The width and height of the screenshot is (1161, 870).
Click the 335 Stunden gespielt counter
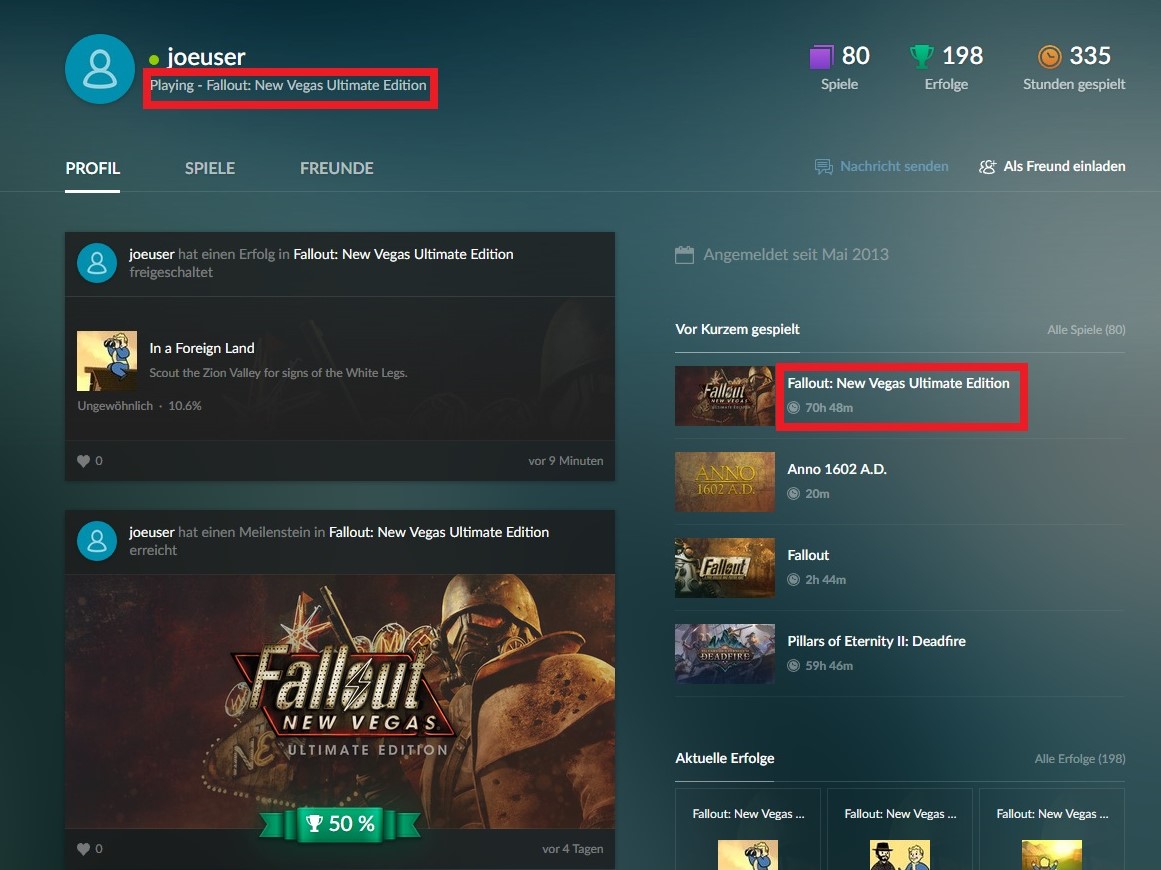(x=1074, y=67)
